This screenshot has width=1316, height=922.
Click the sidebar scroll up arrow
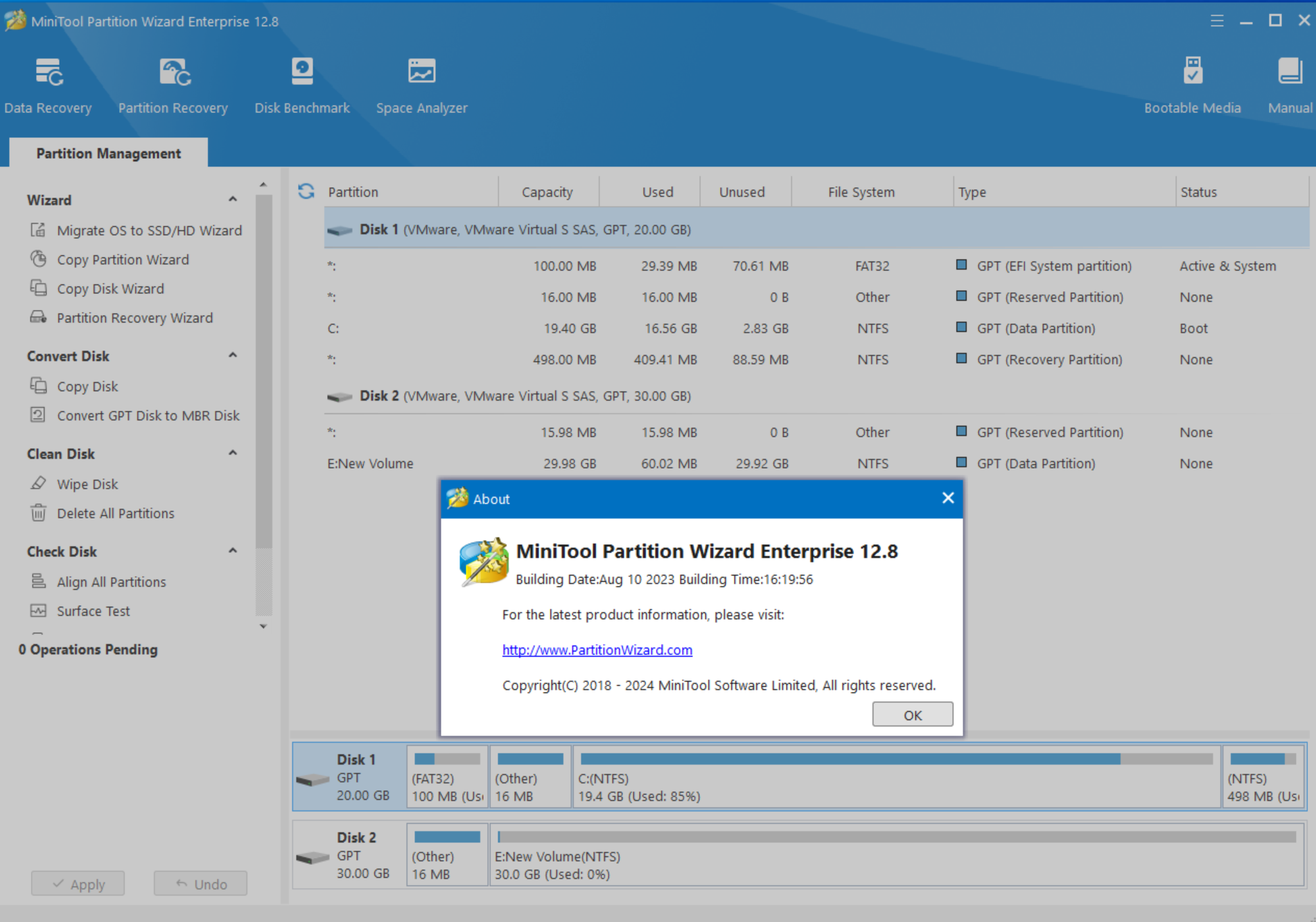[x=263, y=184]
